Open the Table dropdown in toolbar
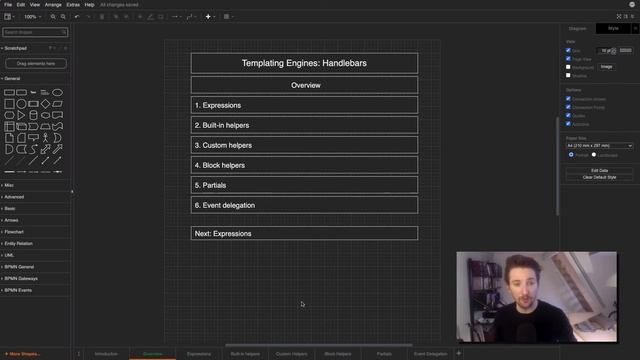This screenshot has height=360, width=640. 228,17
